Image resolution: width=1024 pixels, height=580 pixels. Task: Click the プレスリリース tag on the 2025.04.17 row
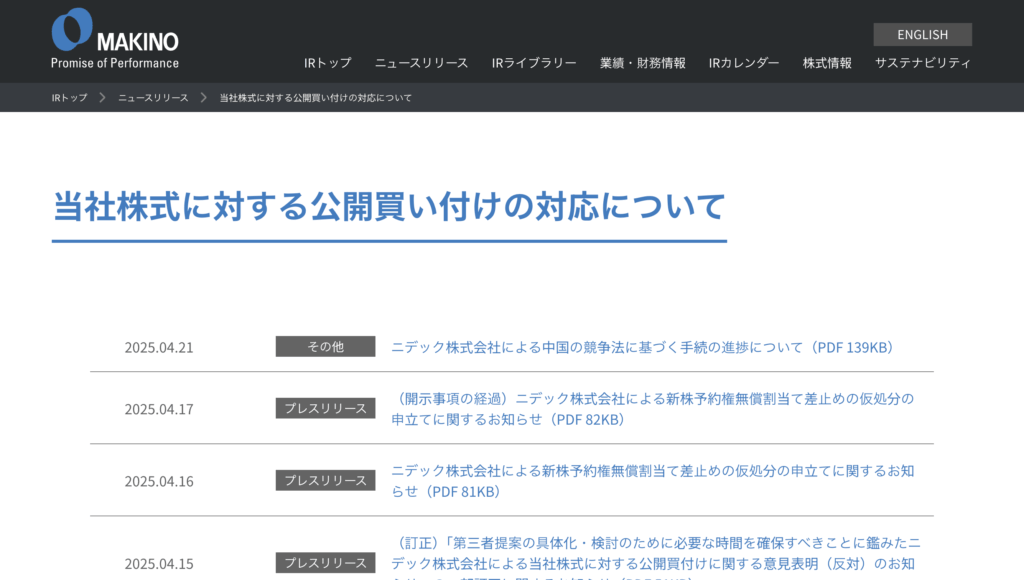325,408
